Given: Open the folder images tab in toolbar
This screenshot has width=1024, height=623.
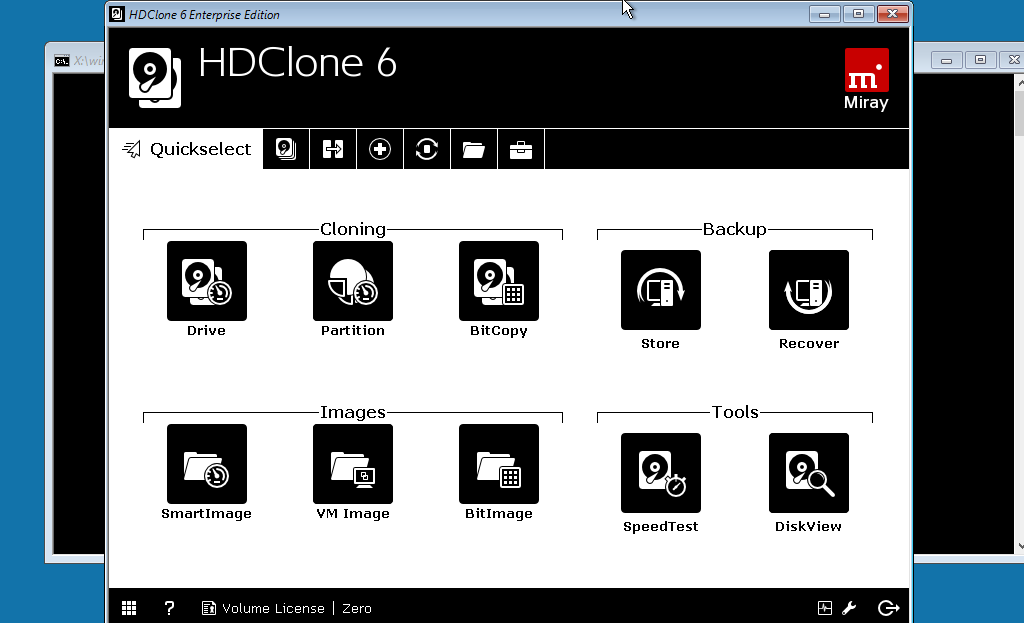Looking at the screenshot, I should point(474,149).
